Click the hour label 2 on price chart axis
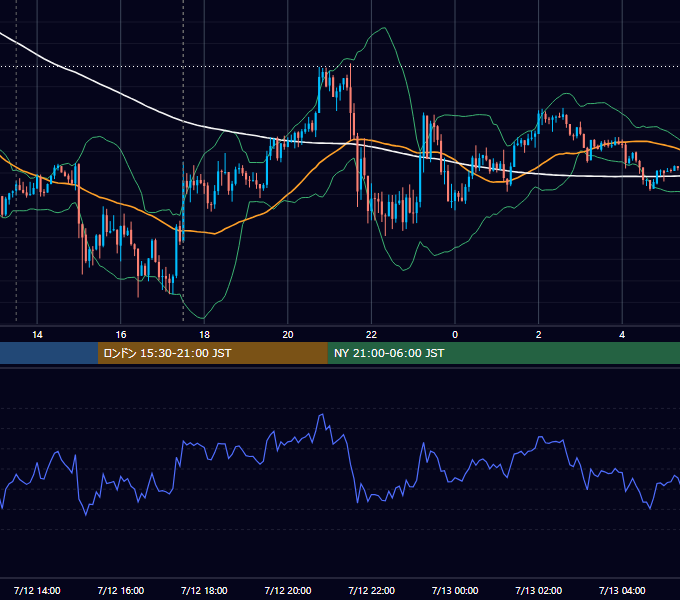This screenshot has width=680, height=600. coord(538,335)
